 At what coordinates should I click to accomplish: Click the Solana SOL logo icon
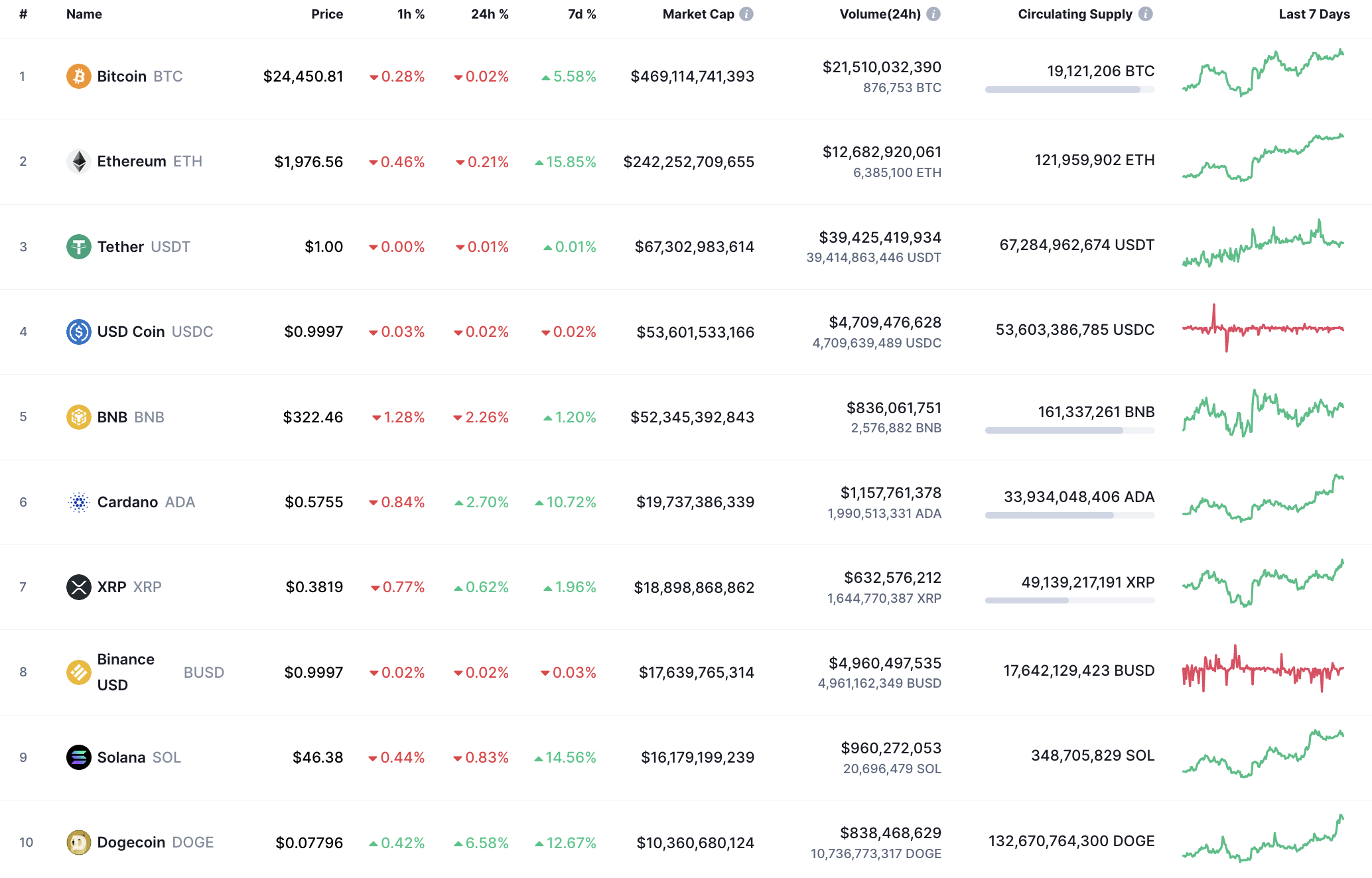(x=79, y=757)
